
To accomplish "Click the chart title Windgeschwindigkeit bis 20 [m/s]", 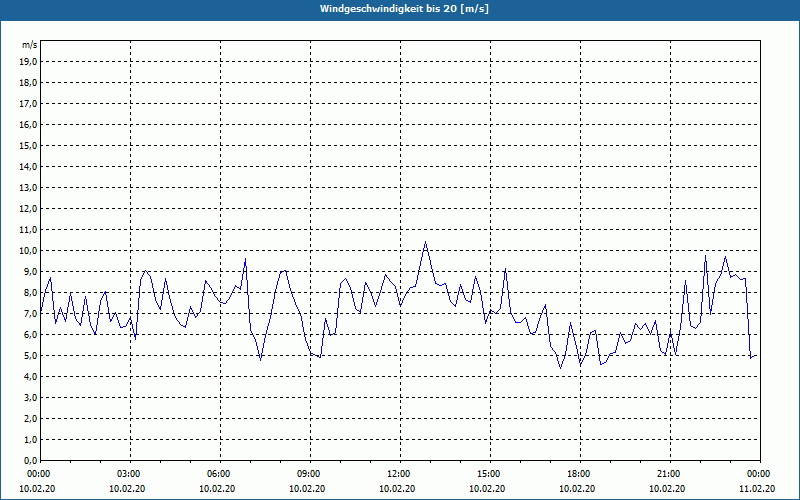I will point(404,9).
